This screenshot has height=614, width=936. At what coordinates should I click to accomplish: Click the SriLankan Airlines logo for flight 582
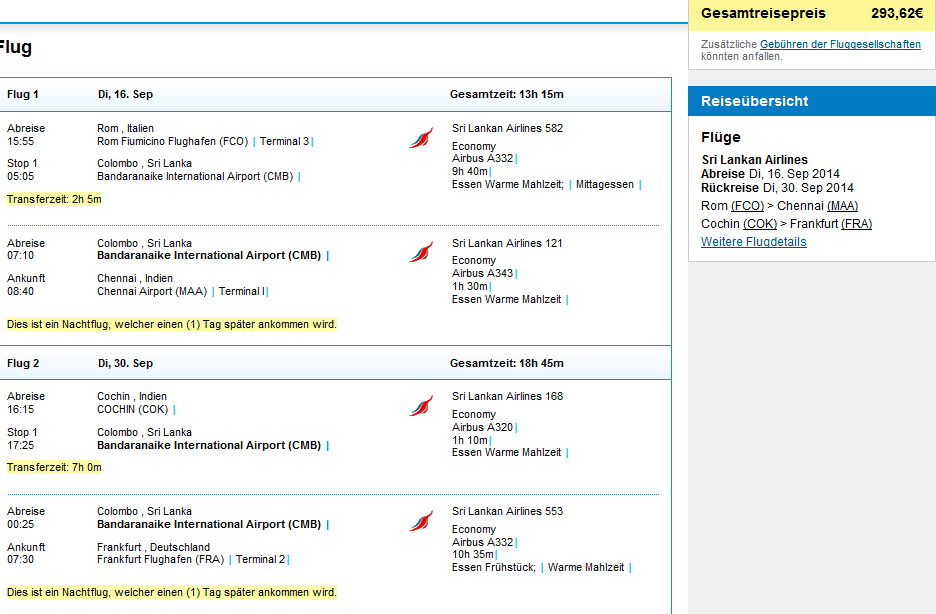(x=421, y=138)
